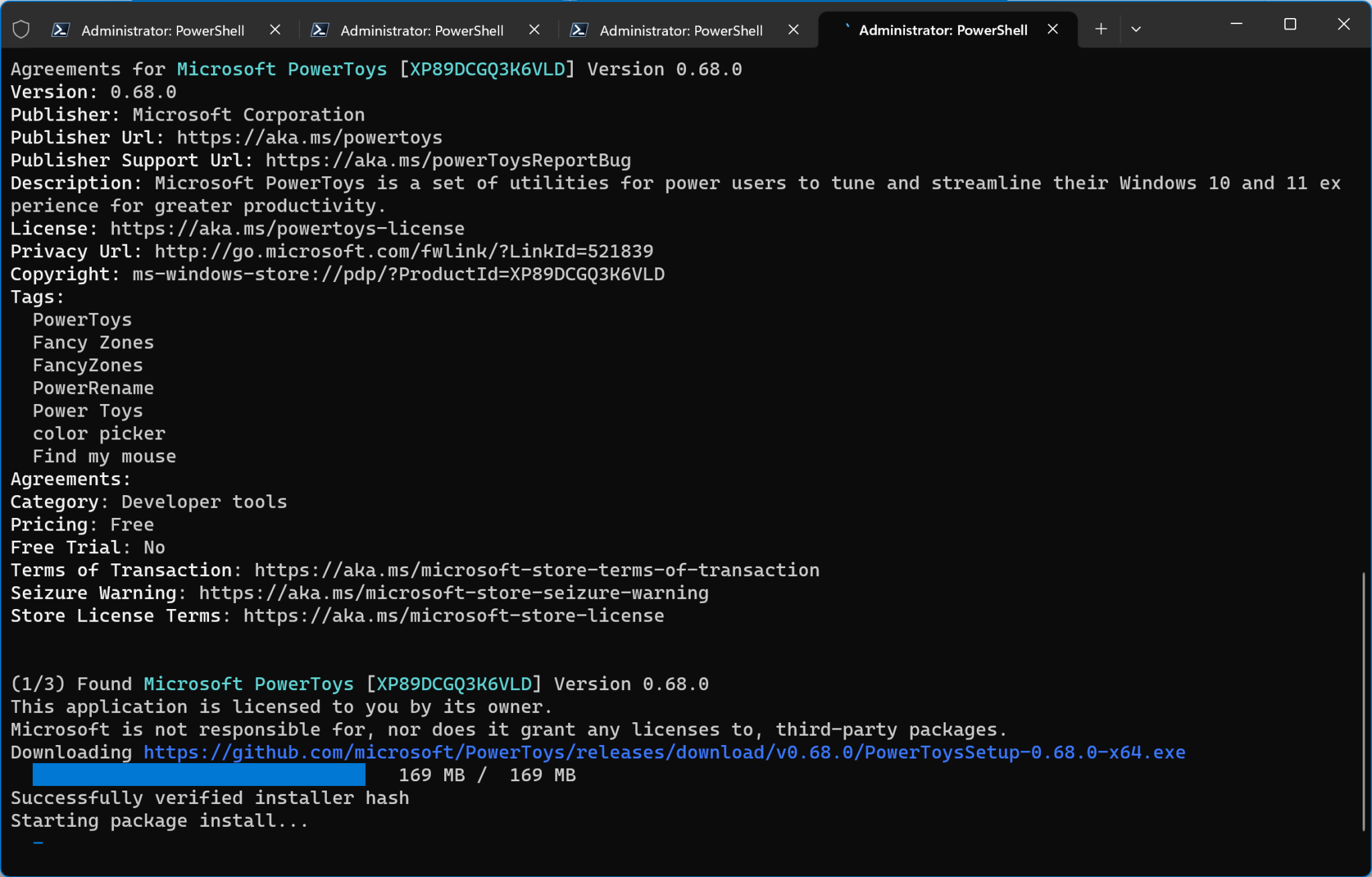Click the PowerShell icon on the first tab
The image size is (1372, 877).
click(x=61, y=29)
